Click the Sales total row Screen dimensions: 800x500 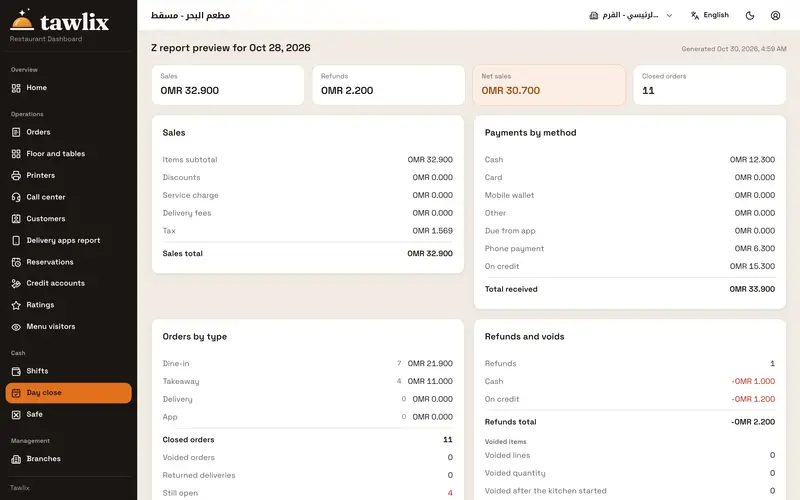tap(308, 254)
